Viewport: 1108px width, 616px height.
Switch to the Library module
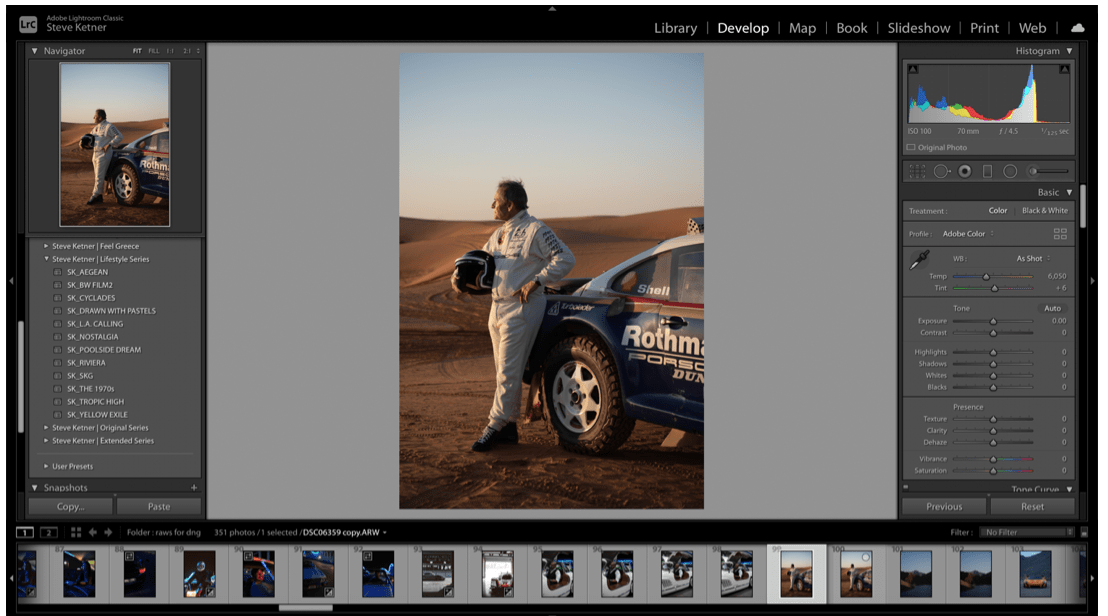point(675,28)
